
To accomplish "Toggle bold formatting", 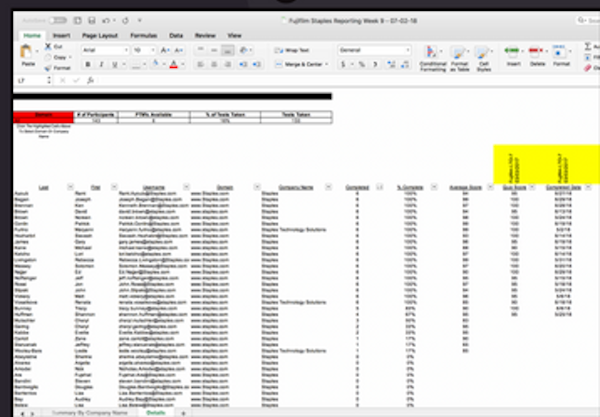I will (x=88, y=64).
